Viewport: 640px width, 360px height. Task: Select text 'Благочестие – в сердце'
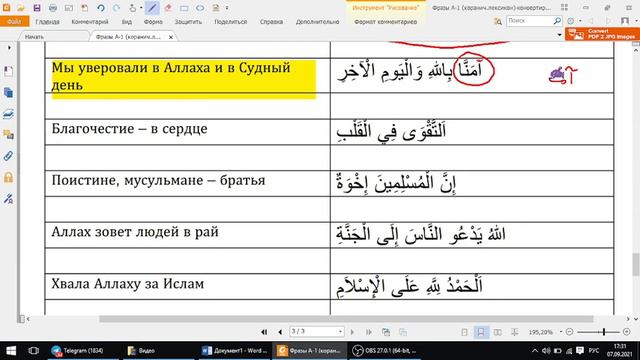(129, 129)
